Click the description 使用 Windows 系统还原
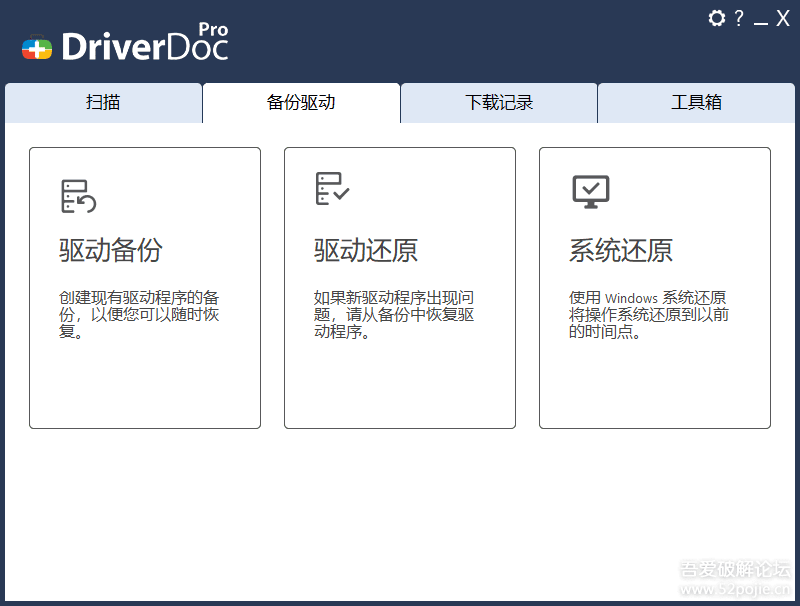The width and height of the screenshot is (800, 606). click(648, 314)
